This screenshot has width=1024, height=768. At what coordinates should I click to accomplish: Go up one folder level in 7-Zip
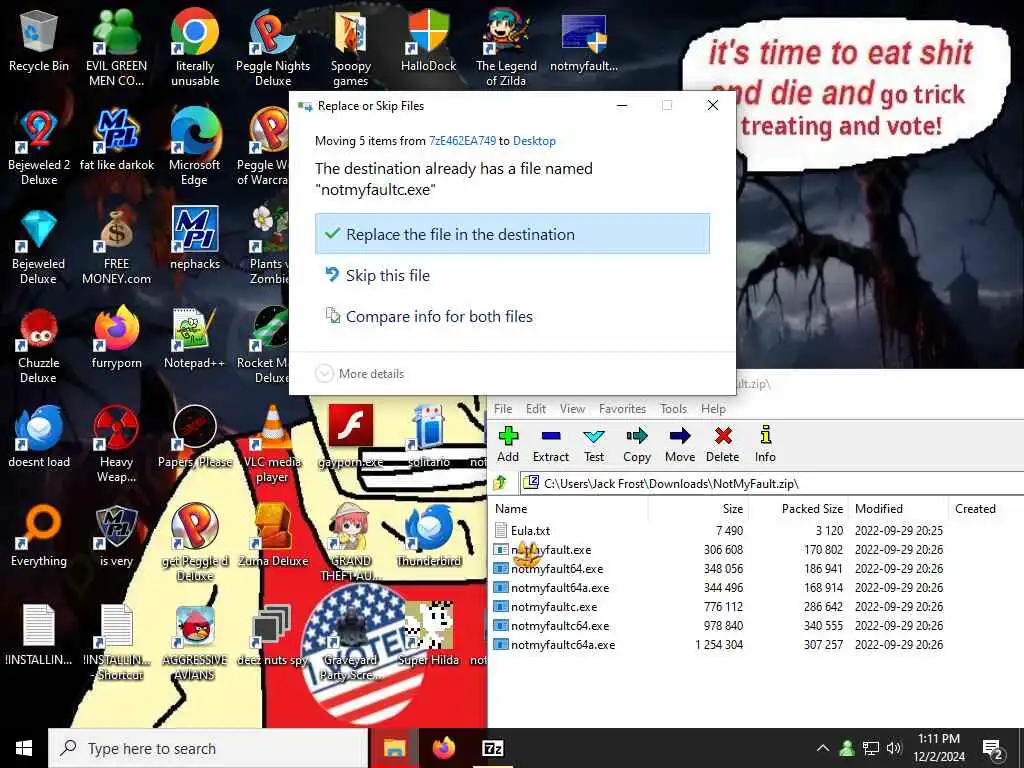pos(500,483)
